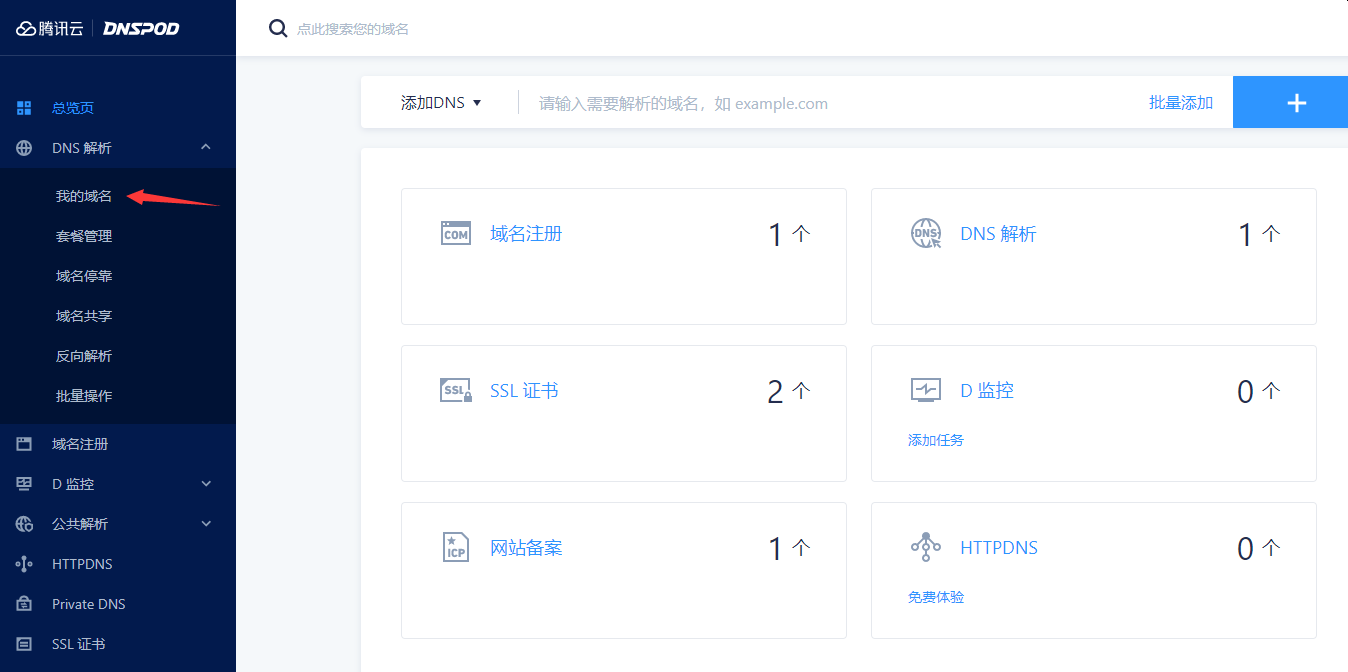This screenshot has height=672, width=1348.
Task: Open 总览页 in the sidebar
Action: click(73, 108)
